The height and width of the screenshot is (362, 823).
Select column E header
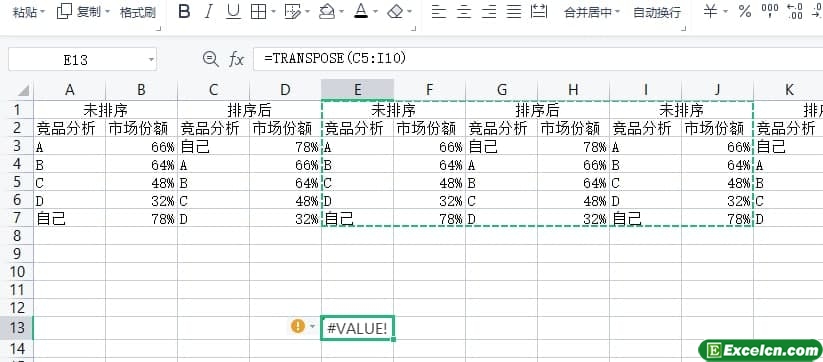(x=357, y=90)
